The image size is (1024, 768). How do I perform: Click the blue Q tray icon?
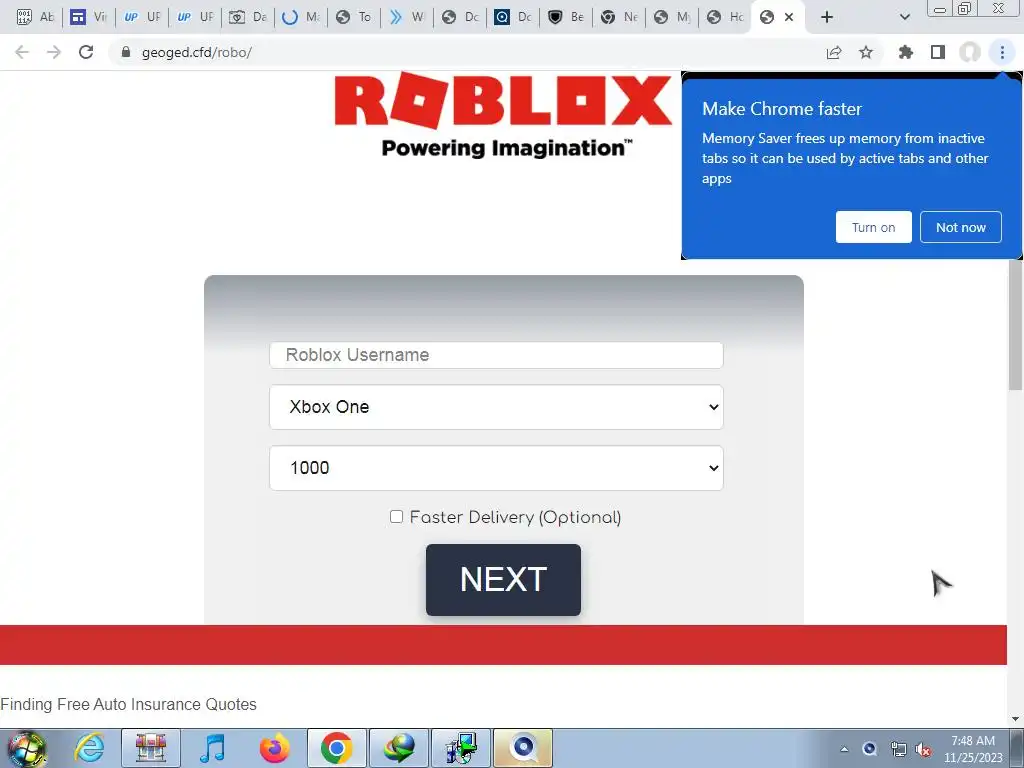pyautogui.click(x=870, y=749)
